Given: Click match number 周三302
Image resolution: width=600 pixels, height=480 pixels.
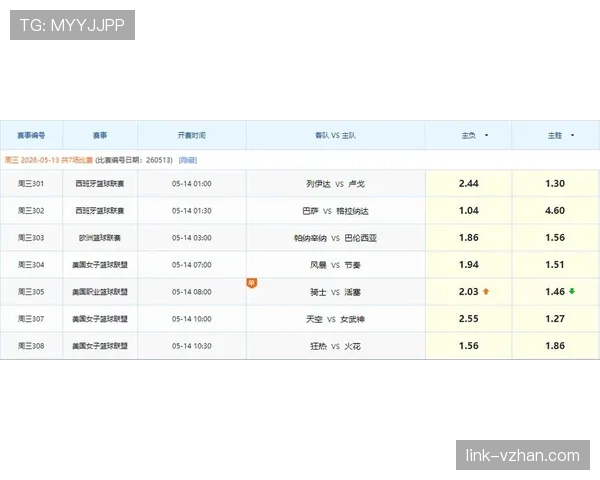Looking at the screenshot, I should point(31,211).
